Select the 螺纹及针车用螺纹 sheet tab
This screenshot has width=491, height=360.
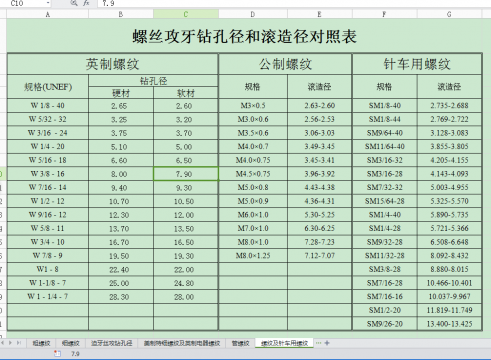click(284, 343)
